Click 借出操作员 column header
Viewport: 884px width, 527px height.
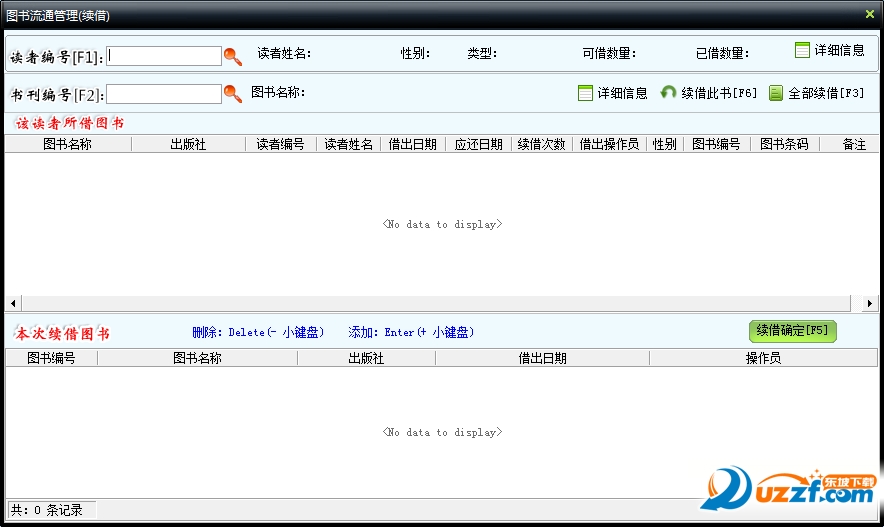(x=609, y=144)
